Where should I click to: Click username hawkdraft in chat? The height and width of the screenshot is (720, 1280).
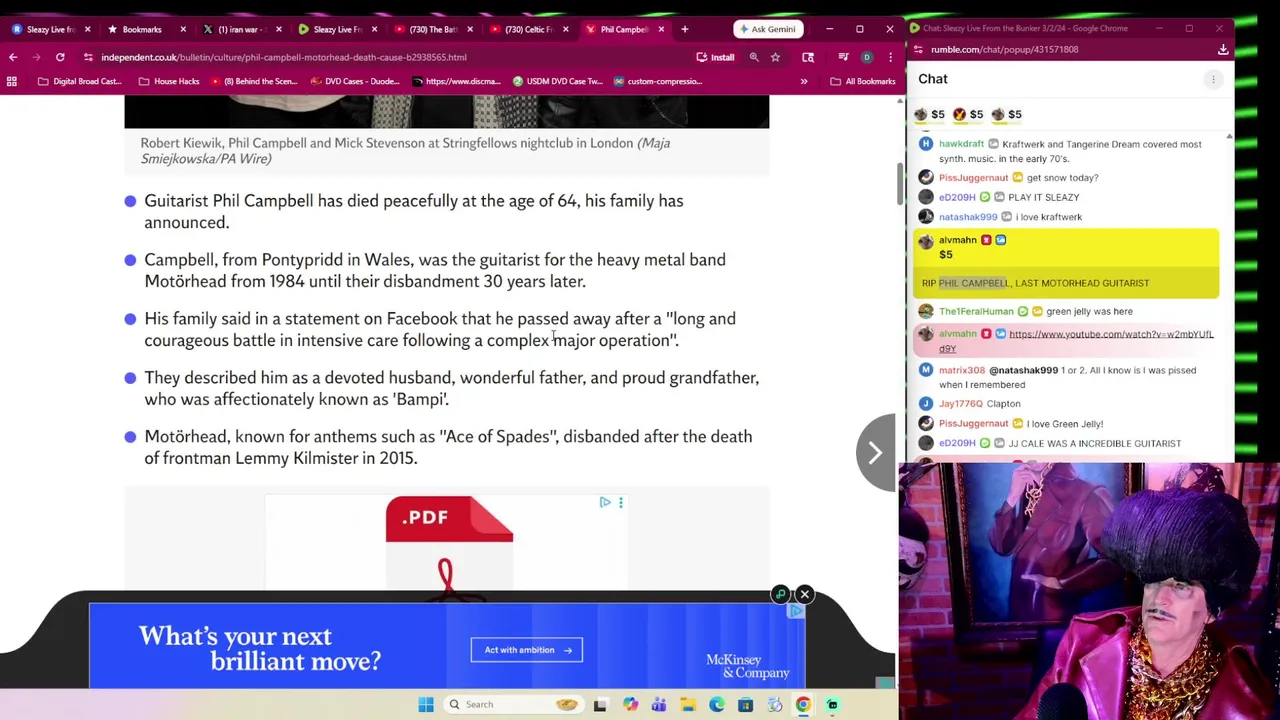tap(961, 144)
